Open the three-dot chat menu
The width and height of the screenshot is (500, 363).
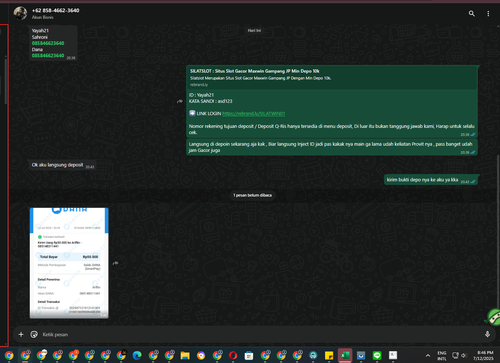coord(488,13)
